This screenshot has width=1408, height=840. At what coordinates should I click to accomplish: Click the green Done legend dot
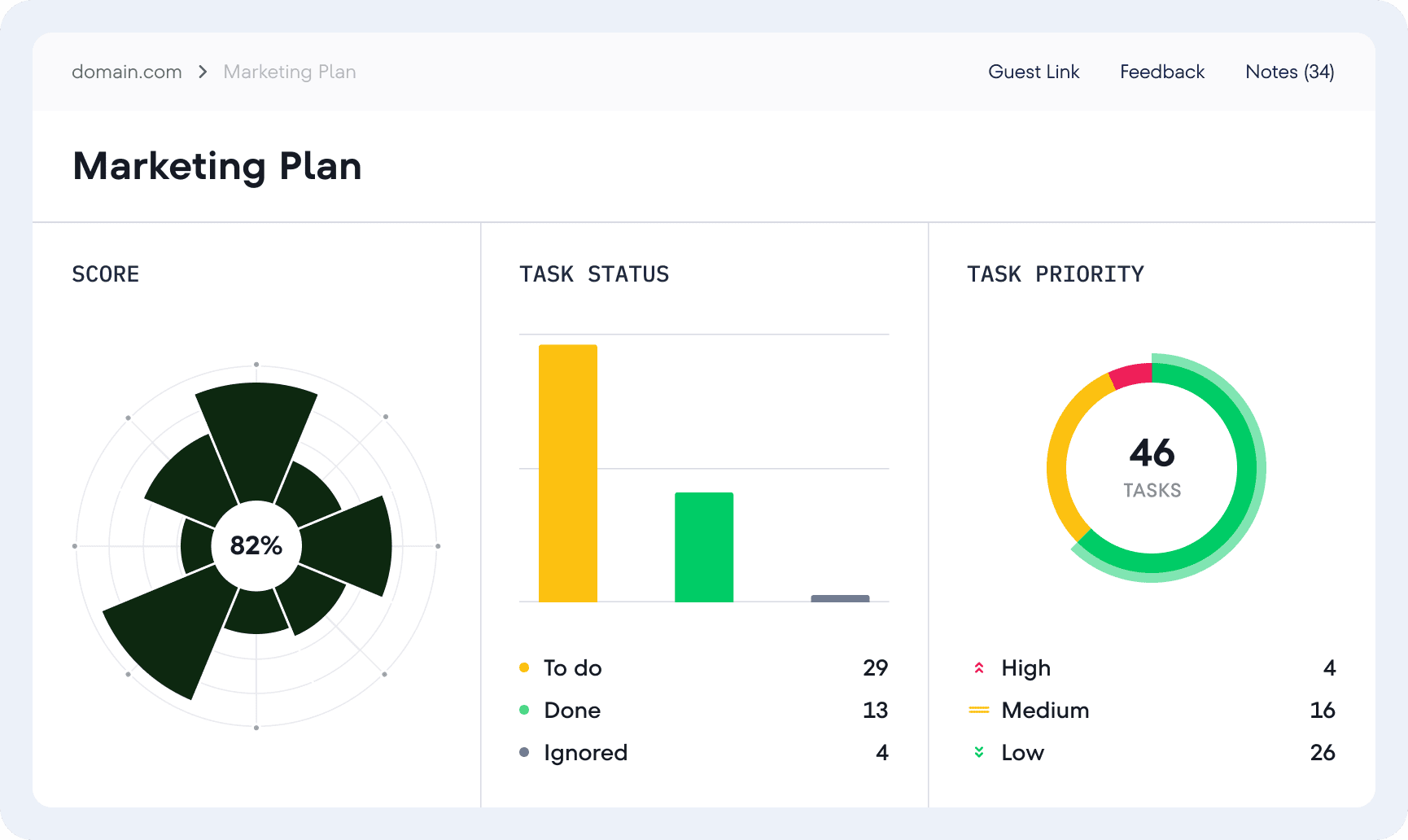[524, 711]
